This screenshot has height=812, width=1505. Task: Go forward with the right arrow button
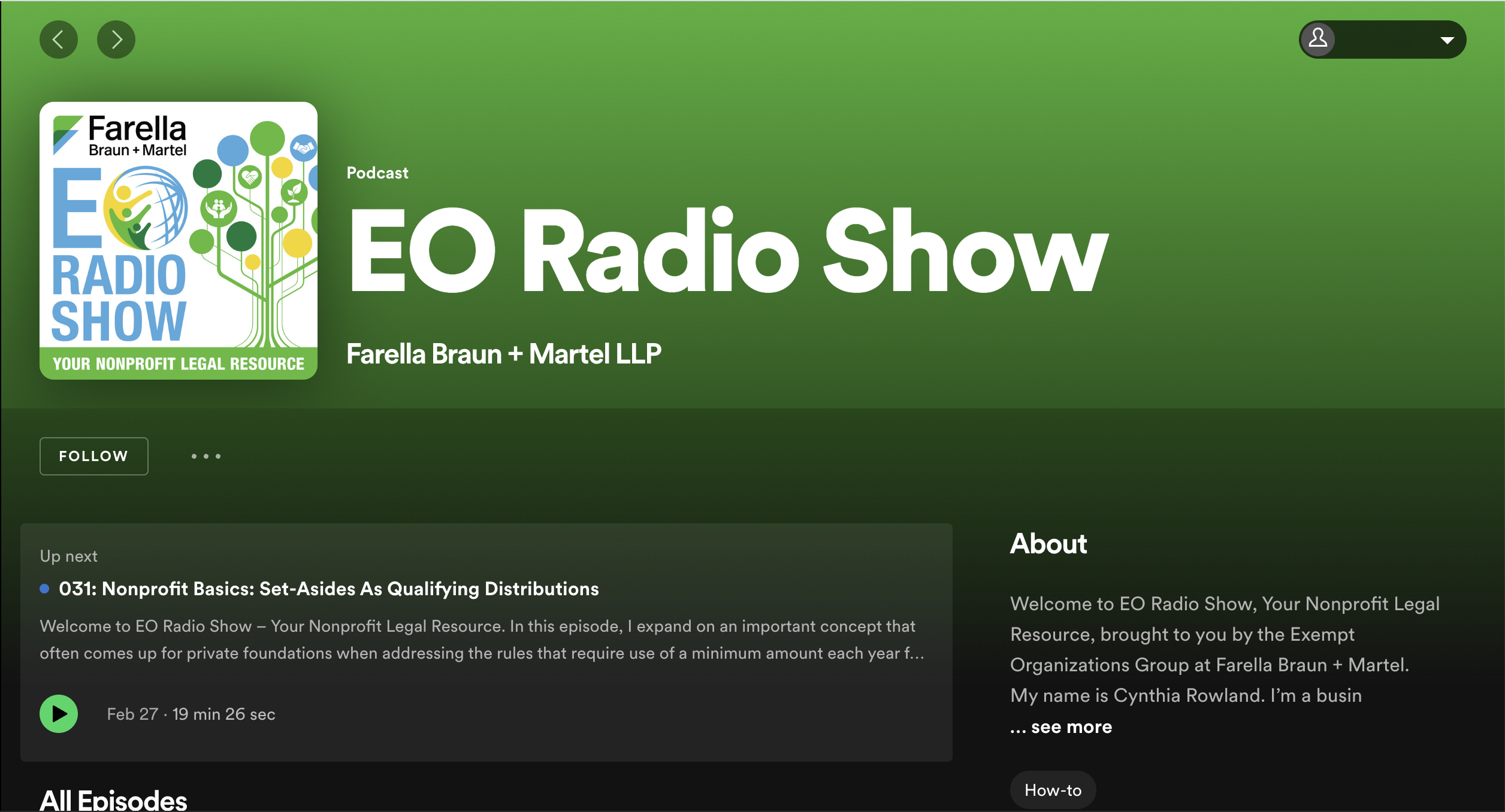[x=116, y=40]
